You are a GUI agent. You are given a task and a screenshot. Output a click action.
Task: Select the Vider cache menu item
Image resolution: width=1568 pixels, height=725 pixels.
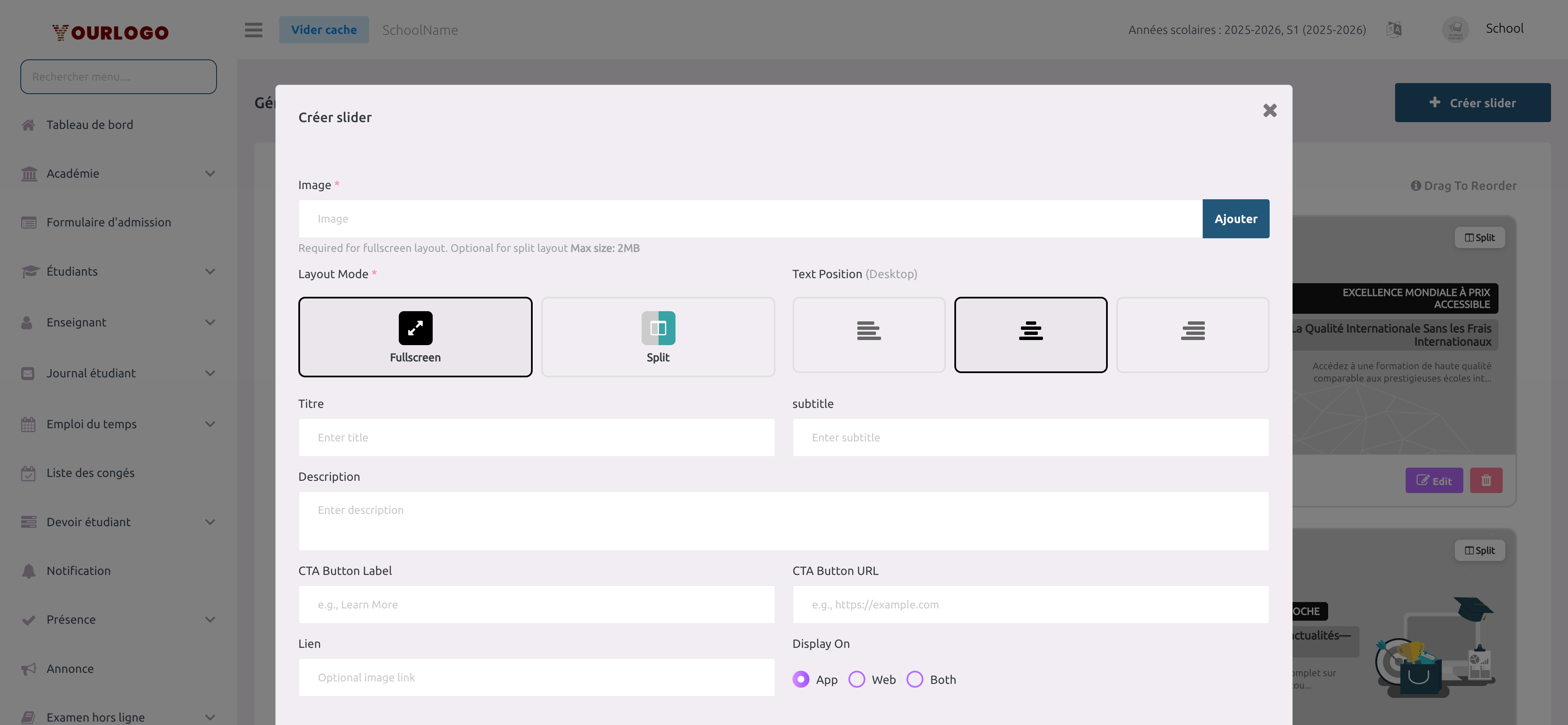click(324, 29)
